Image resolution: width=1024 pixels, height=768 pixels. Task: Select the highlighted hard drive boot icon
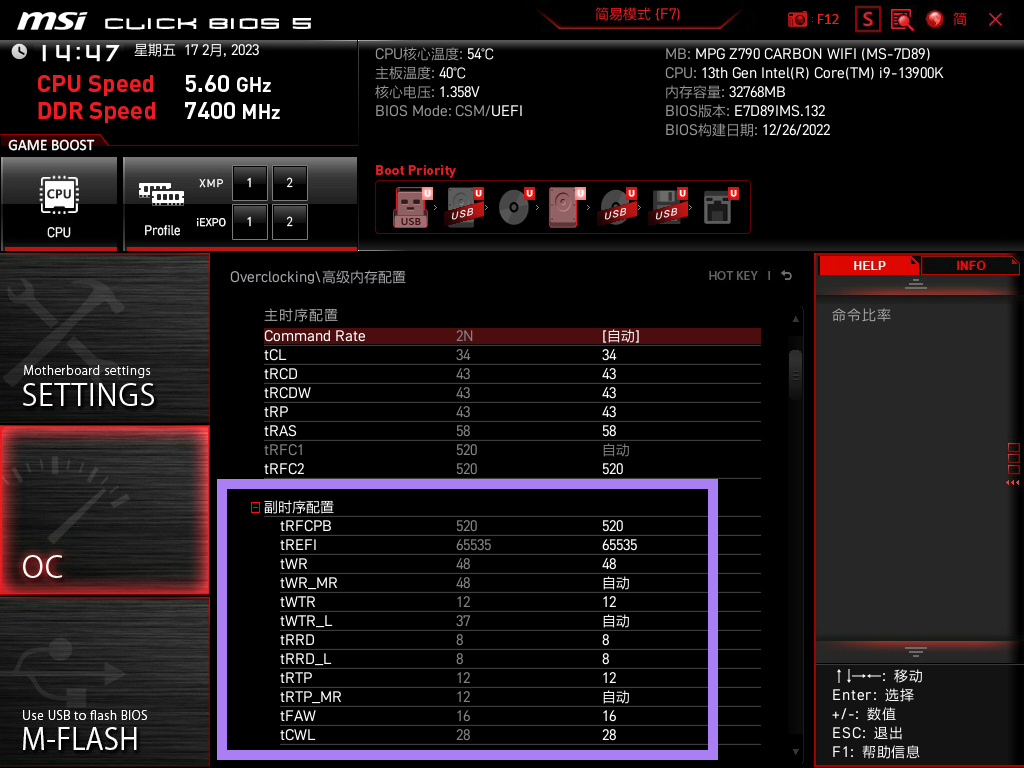click(564, 207)
